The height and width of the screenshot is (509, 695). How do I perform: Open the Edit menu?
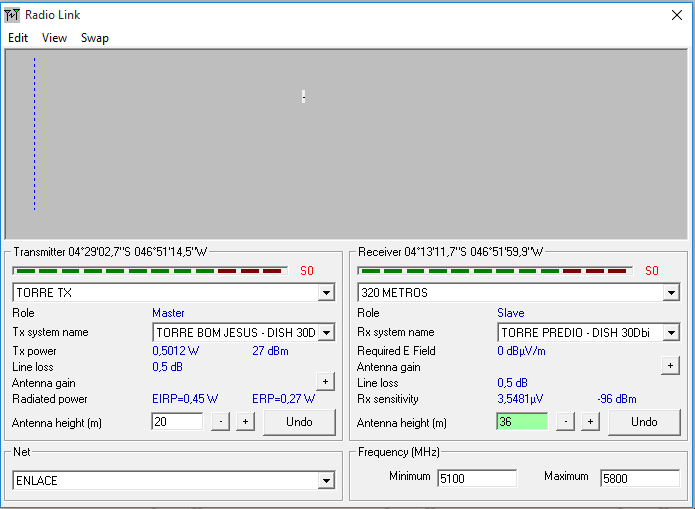click(18, 38)
